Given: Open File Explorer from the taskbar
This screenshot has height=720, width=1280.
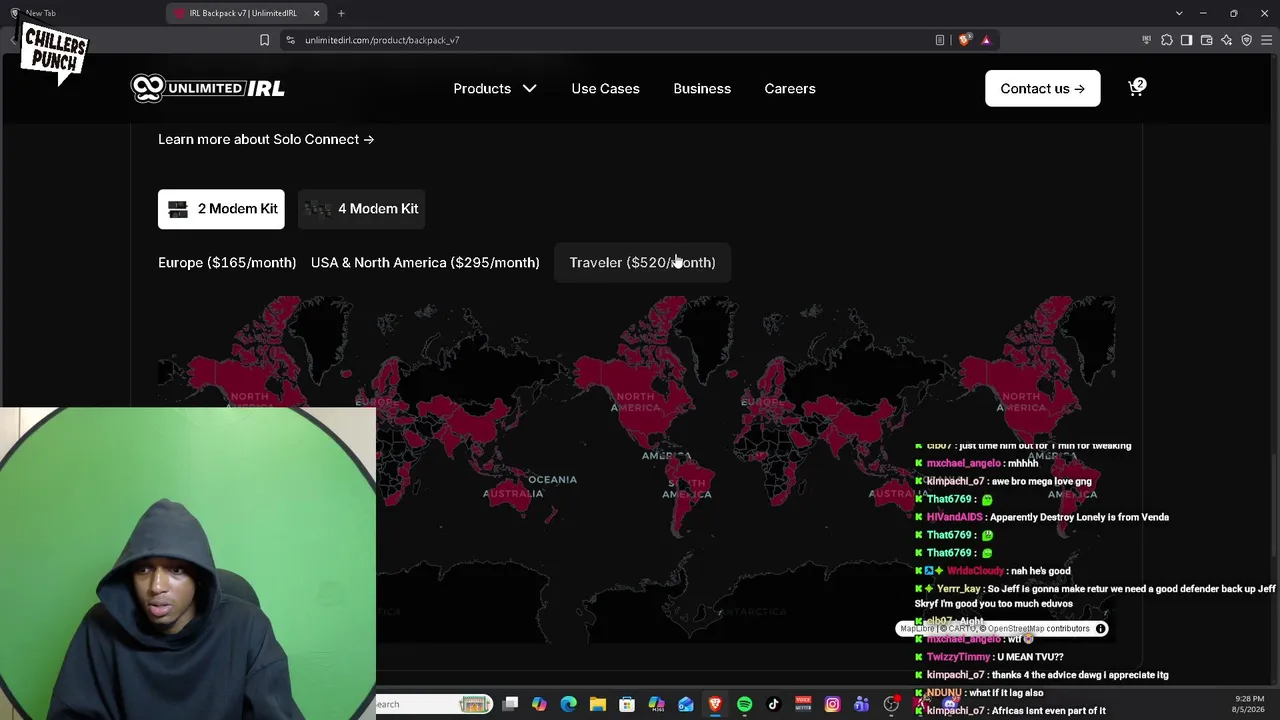Looking at the screenshot, I should point(597,704).
